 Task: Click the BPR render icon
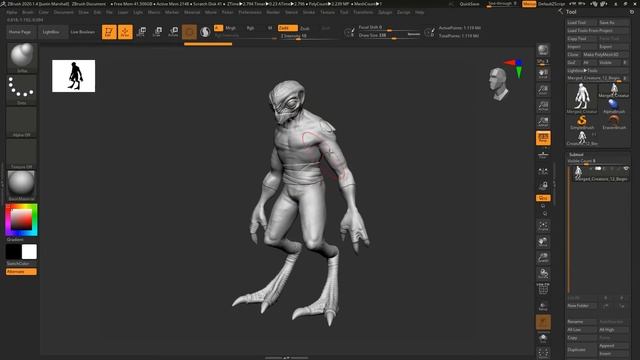[543, 50]
